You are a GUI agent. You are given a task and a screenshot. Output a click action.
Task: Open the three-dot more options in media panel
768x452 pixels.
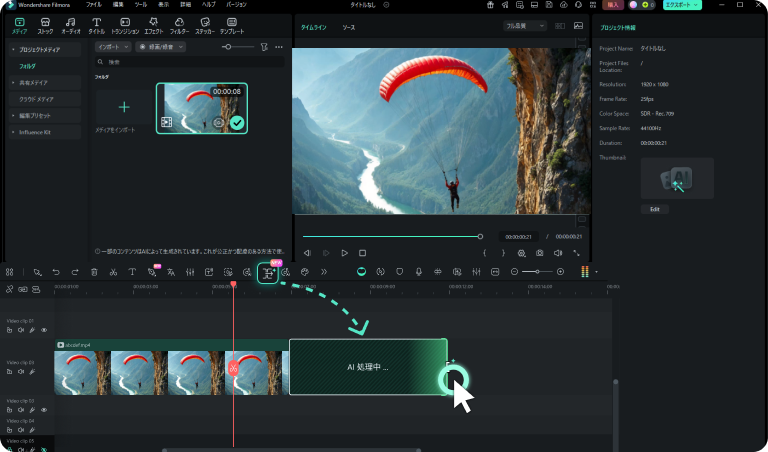(x=279, y=47)
